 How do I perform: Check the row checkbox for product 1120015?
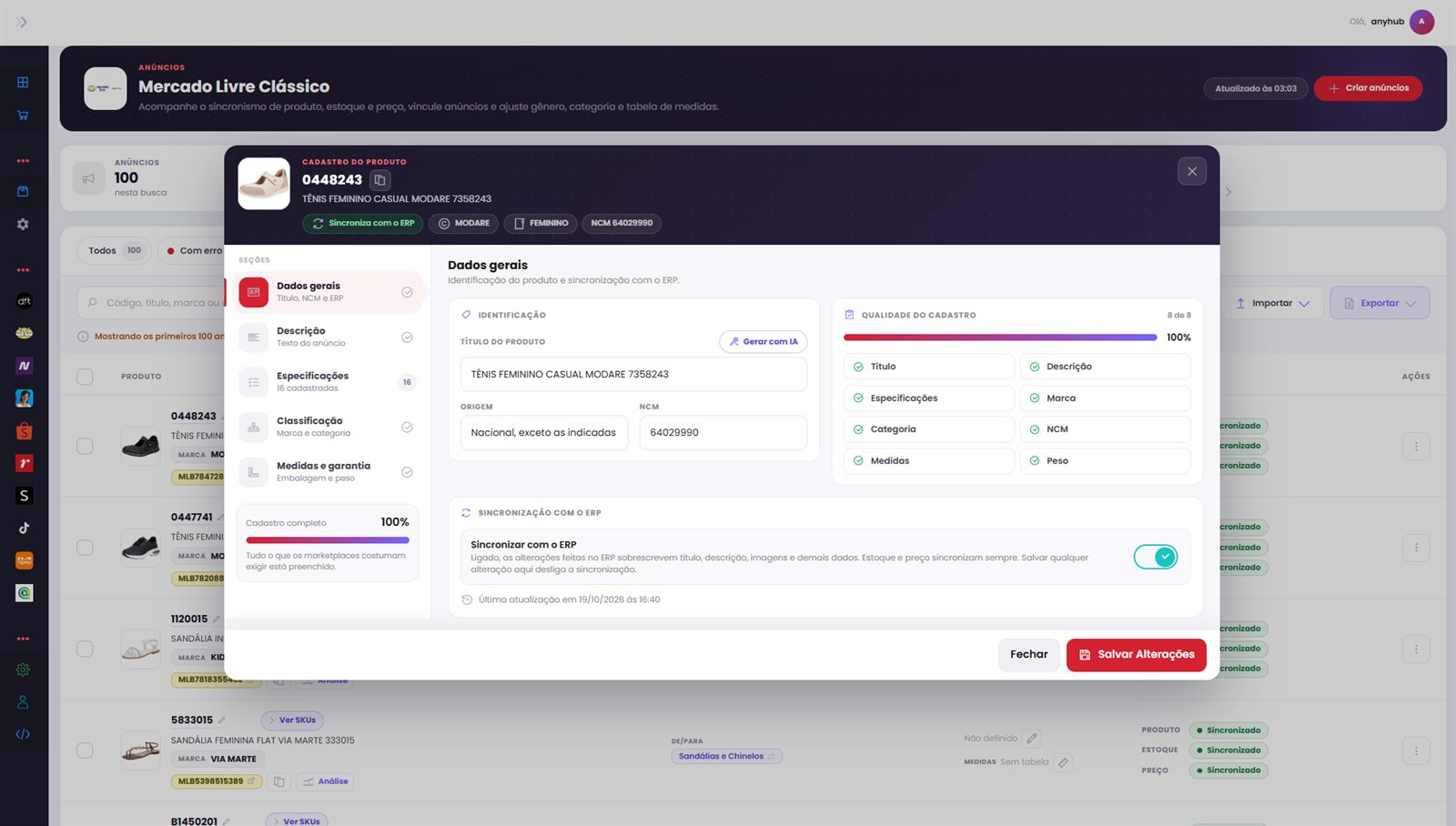pos(85,649)
